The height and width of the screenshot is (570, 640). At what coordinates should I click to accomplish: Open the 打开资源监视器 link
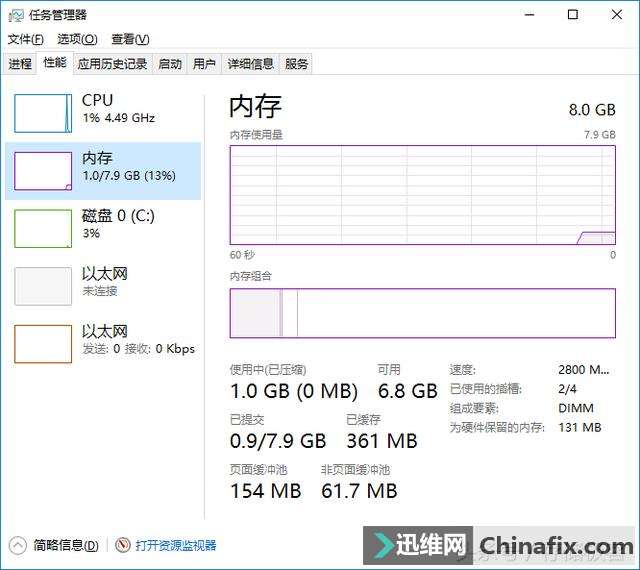point(176,546)
